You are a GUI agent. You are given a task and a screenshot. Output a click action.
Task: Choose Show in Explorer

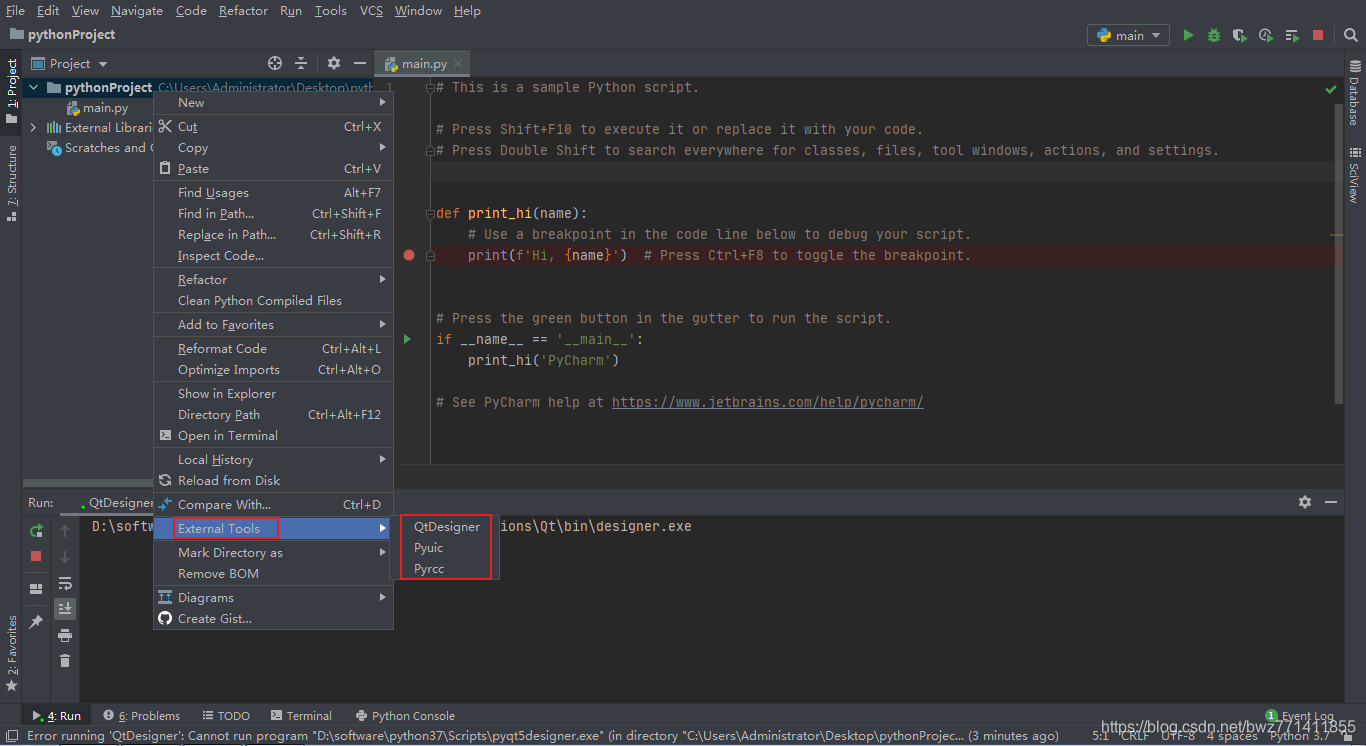pyautogui.click(x=273, y=394)
